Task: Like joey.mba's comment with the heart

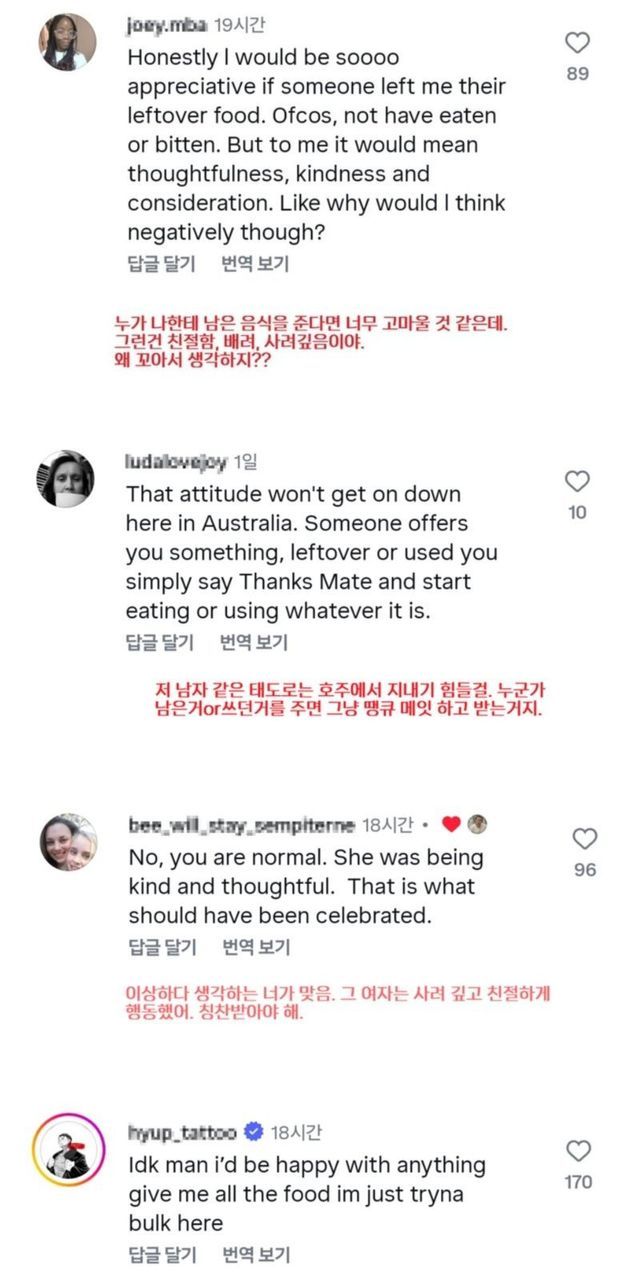Action: coord(578,43)
